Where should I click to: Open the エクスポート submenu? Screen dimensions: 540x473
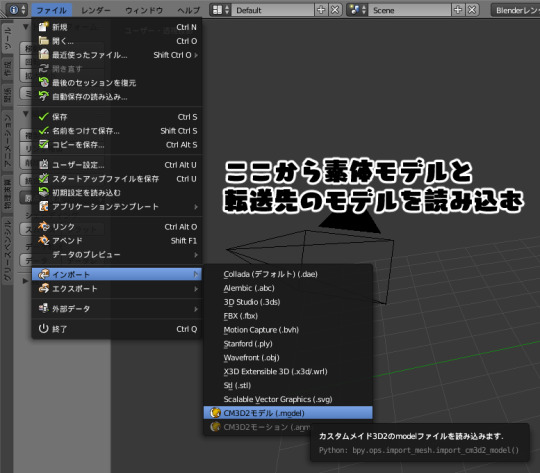tap(117, 288)
